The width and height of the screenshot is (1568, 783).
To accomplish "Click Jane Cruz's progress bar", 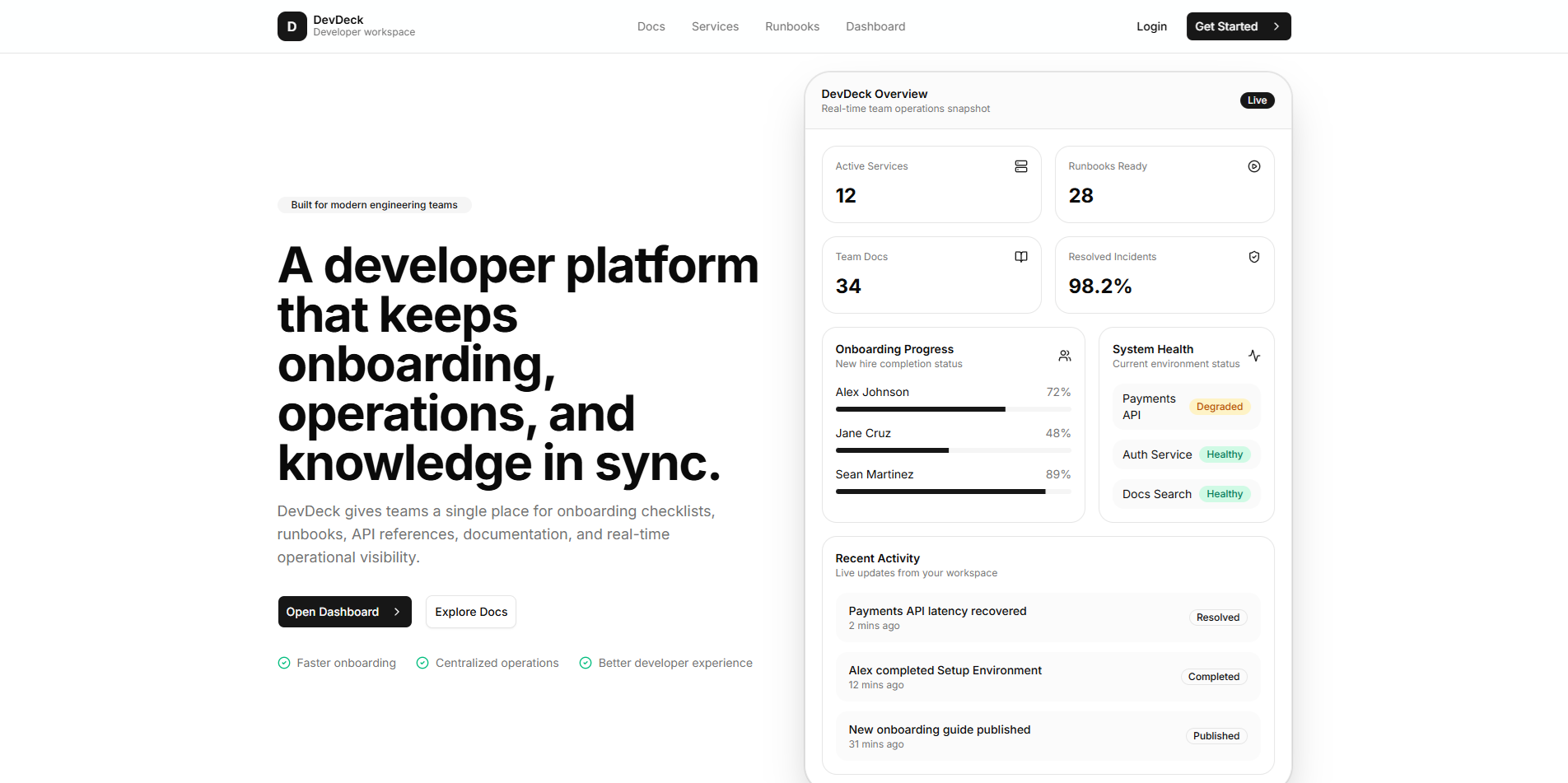I will coord(953,450).
